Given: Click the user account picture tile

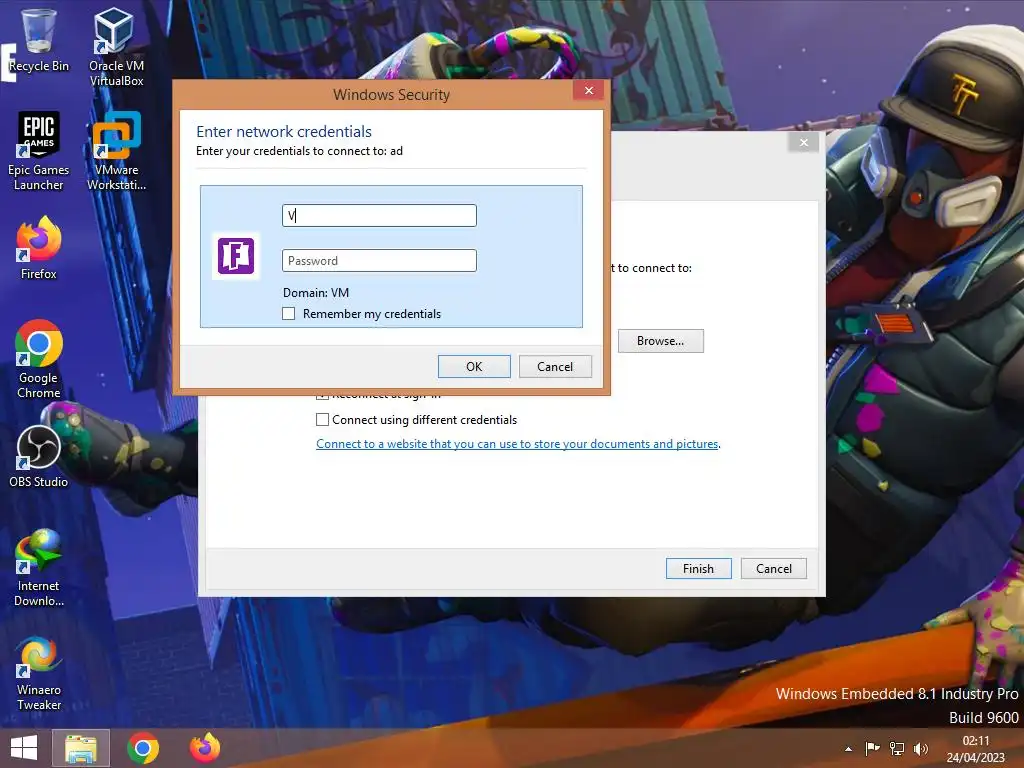Looking at the screenshot, I should pos(235,256).
